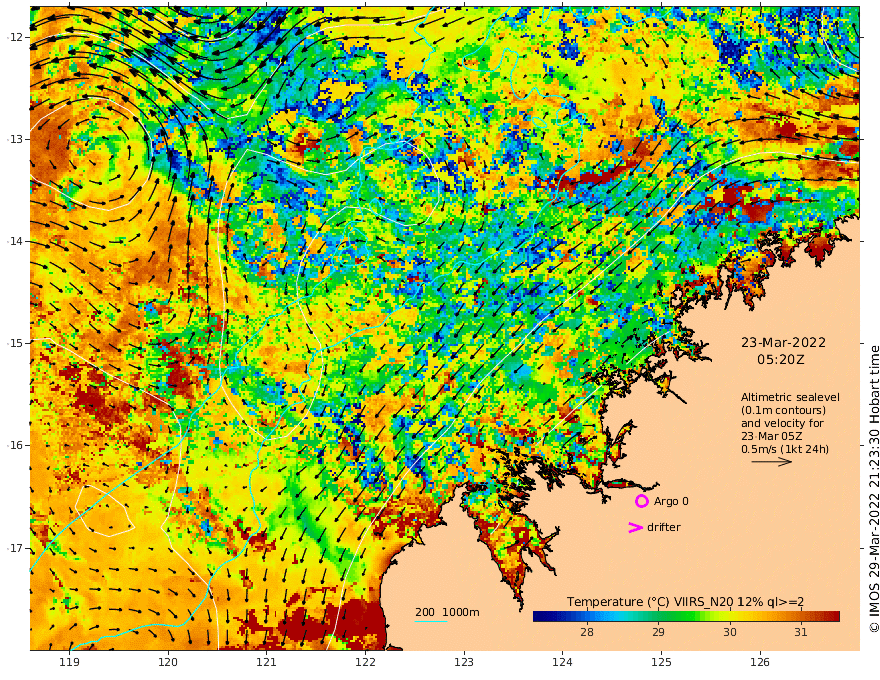Click the cyan 200m bathymetry legend line
The height and width of the screenshot is (680, 880).
(430, 621)
